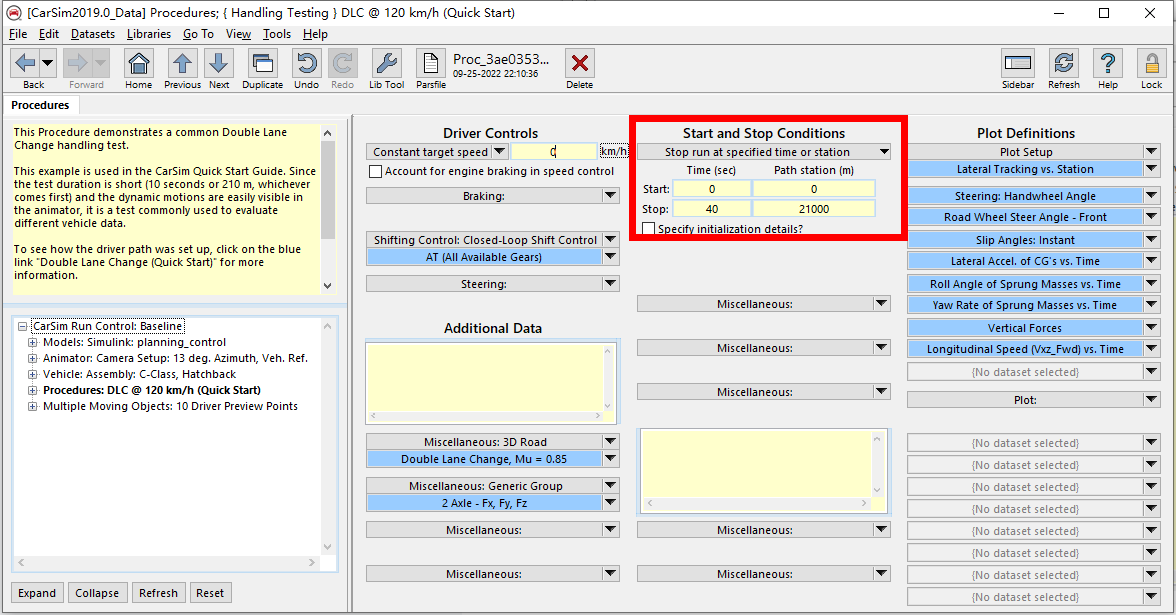
Task: Open Miscellaneous: Generic Group dropdown arrow
Action: point(610,486)
